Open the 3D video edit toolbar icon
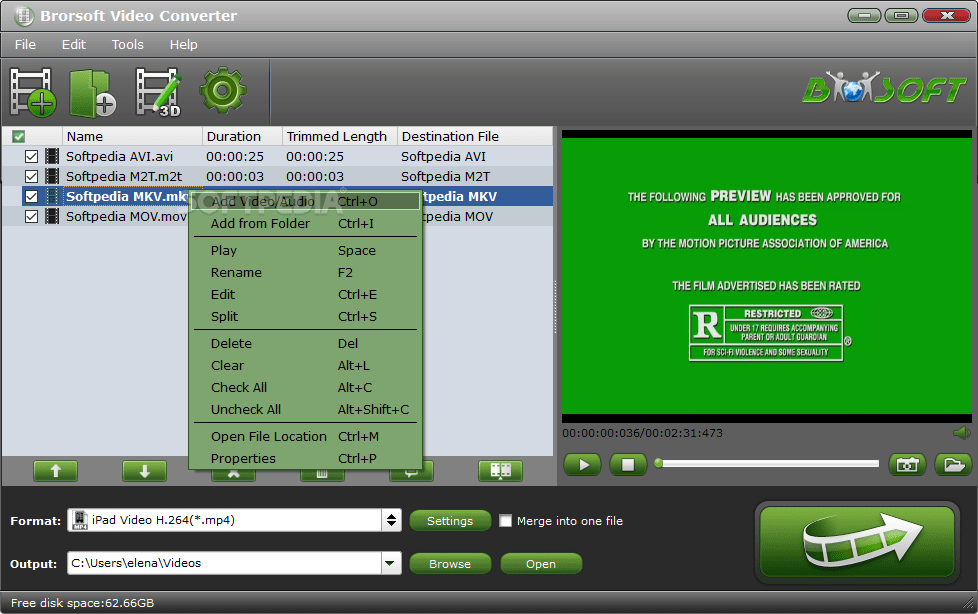The height and width of the screenshot is (614, 978). 158,92
